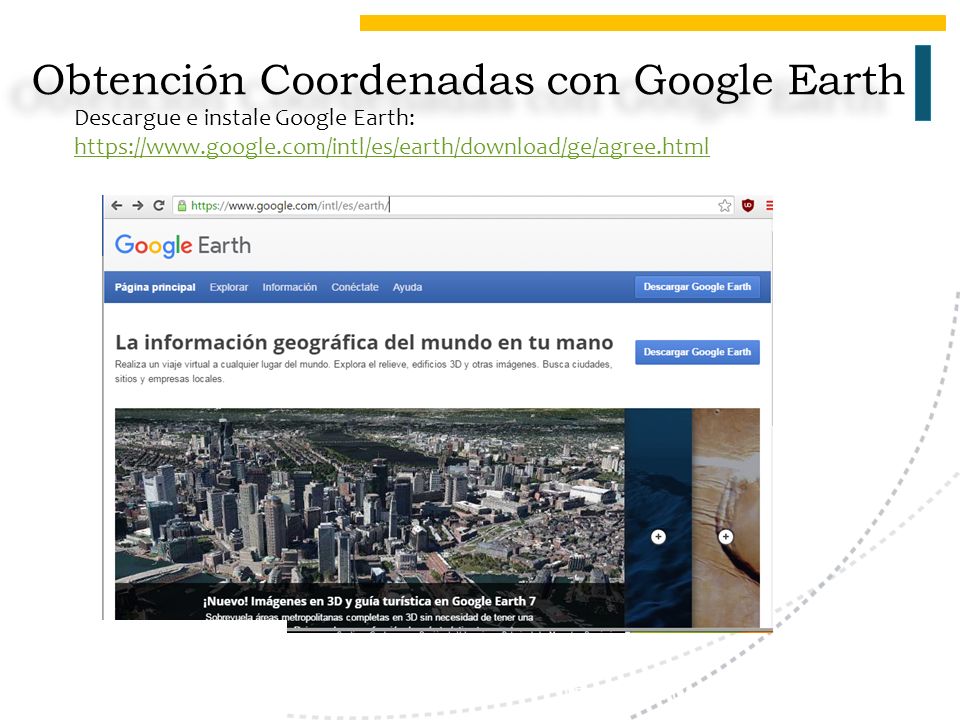Click text Descargue e instale Google Earth
Image resolution: width=960 pixels, height=720 pixels.
click(244, 118)
